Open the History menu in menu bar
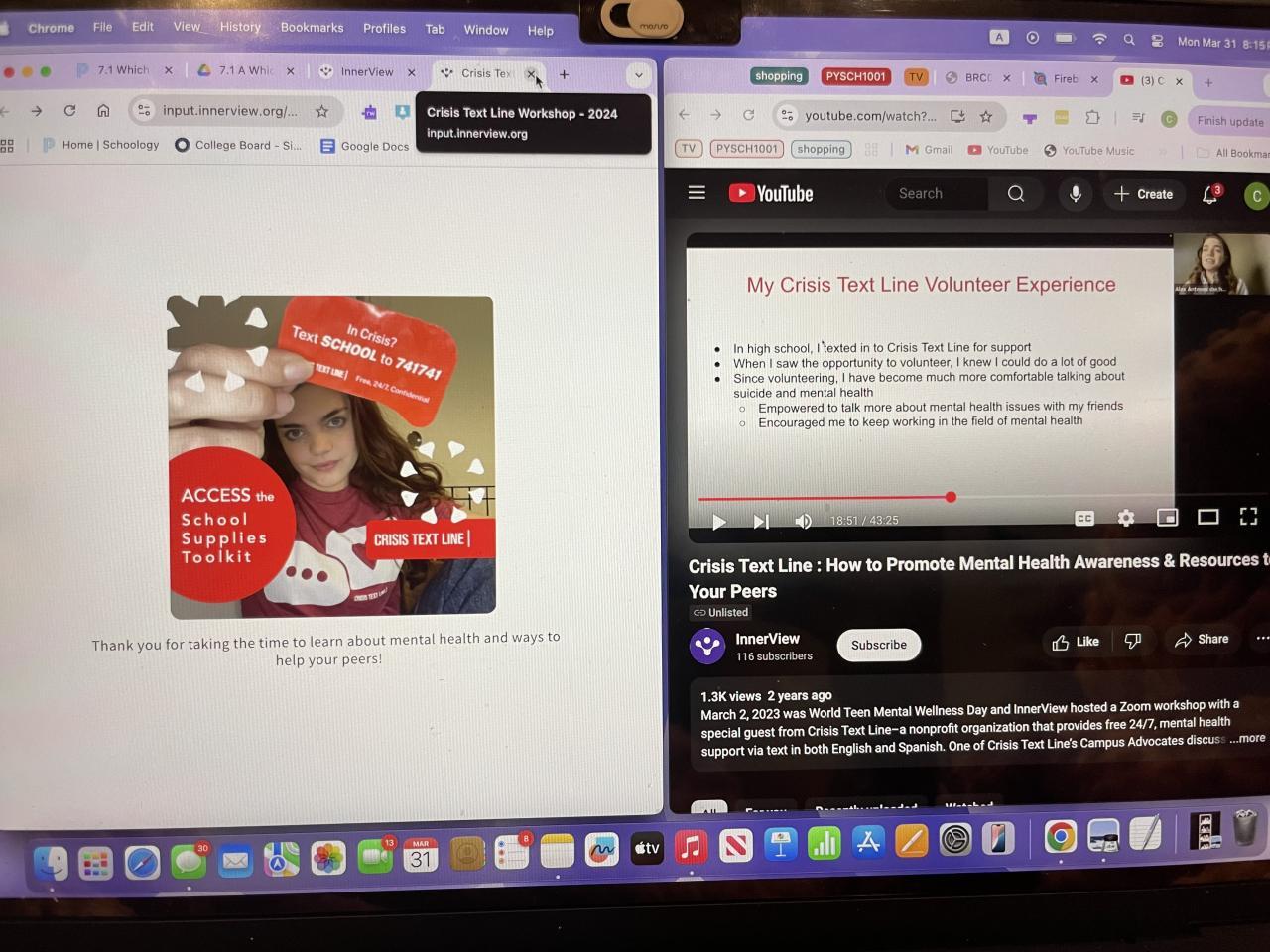1270x952 pixels. pyautogui.click(x=240, y=27)
